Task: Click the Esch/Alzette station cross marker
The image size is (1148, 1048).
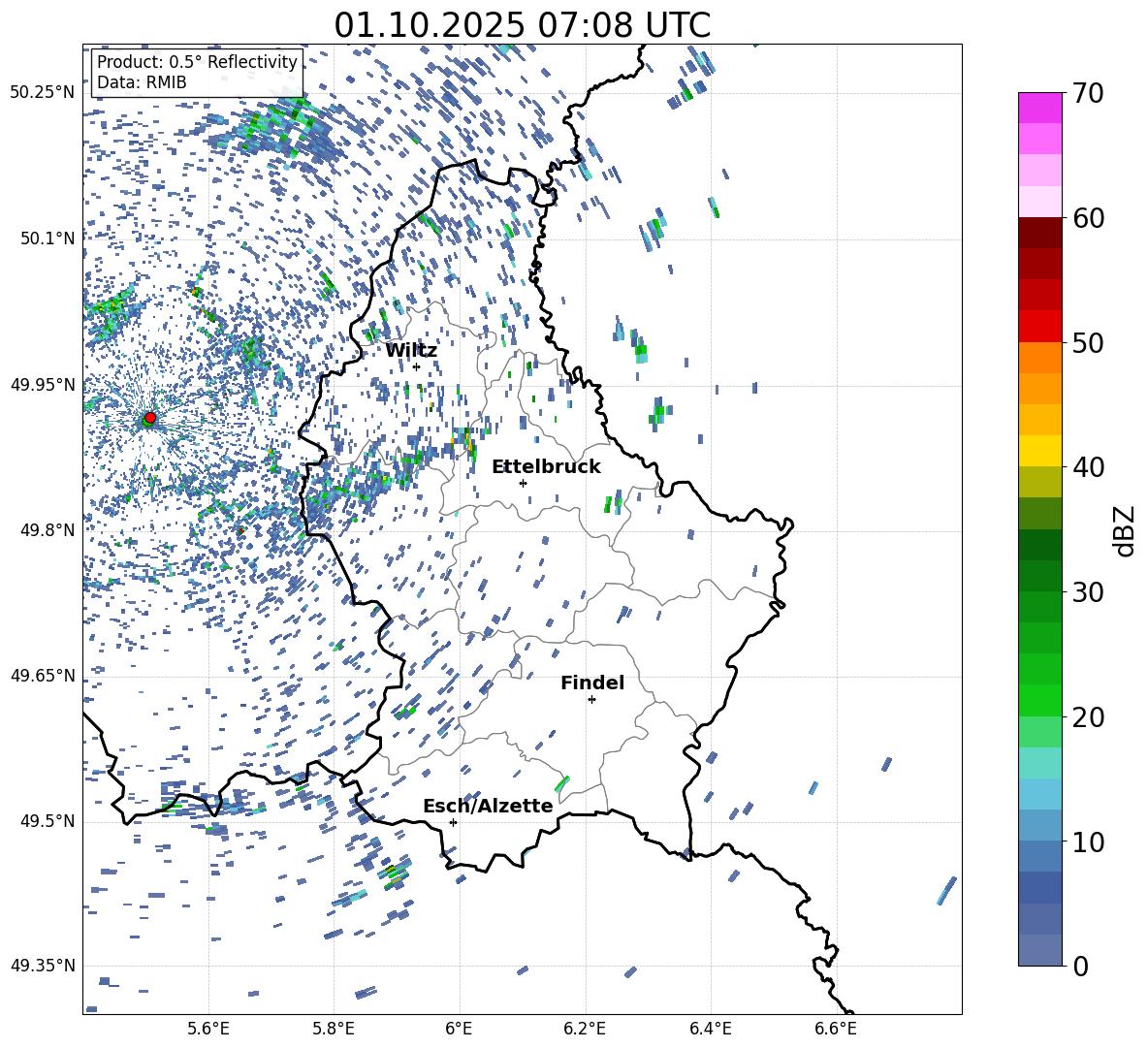Action: (x=453, y=822)
